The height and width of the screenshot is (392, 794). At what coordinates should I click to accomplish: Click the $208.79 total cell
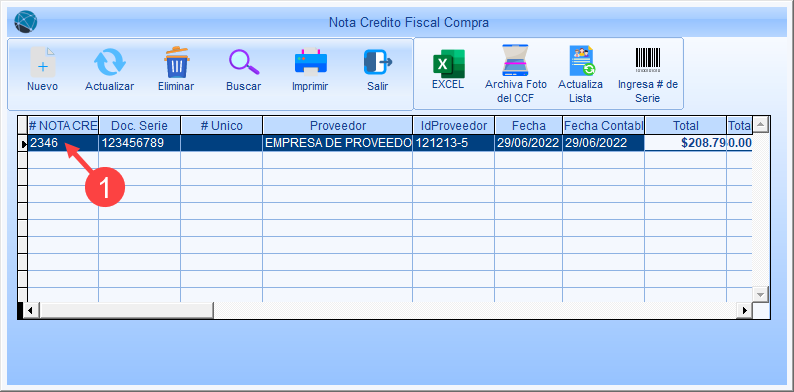(x=685, y=143)
